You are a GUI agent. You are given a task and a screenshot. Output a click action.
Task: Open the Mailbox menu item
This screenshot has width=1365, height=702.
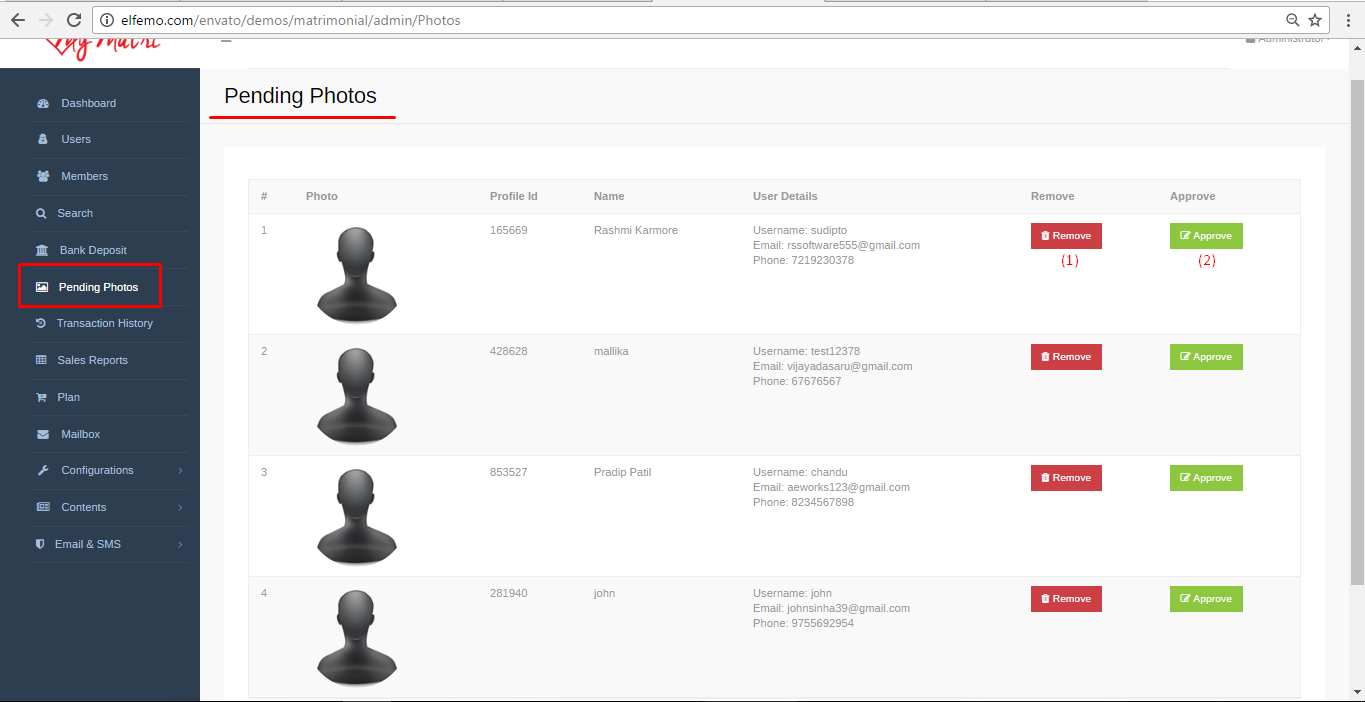point(81,434)
